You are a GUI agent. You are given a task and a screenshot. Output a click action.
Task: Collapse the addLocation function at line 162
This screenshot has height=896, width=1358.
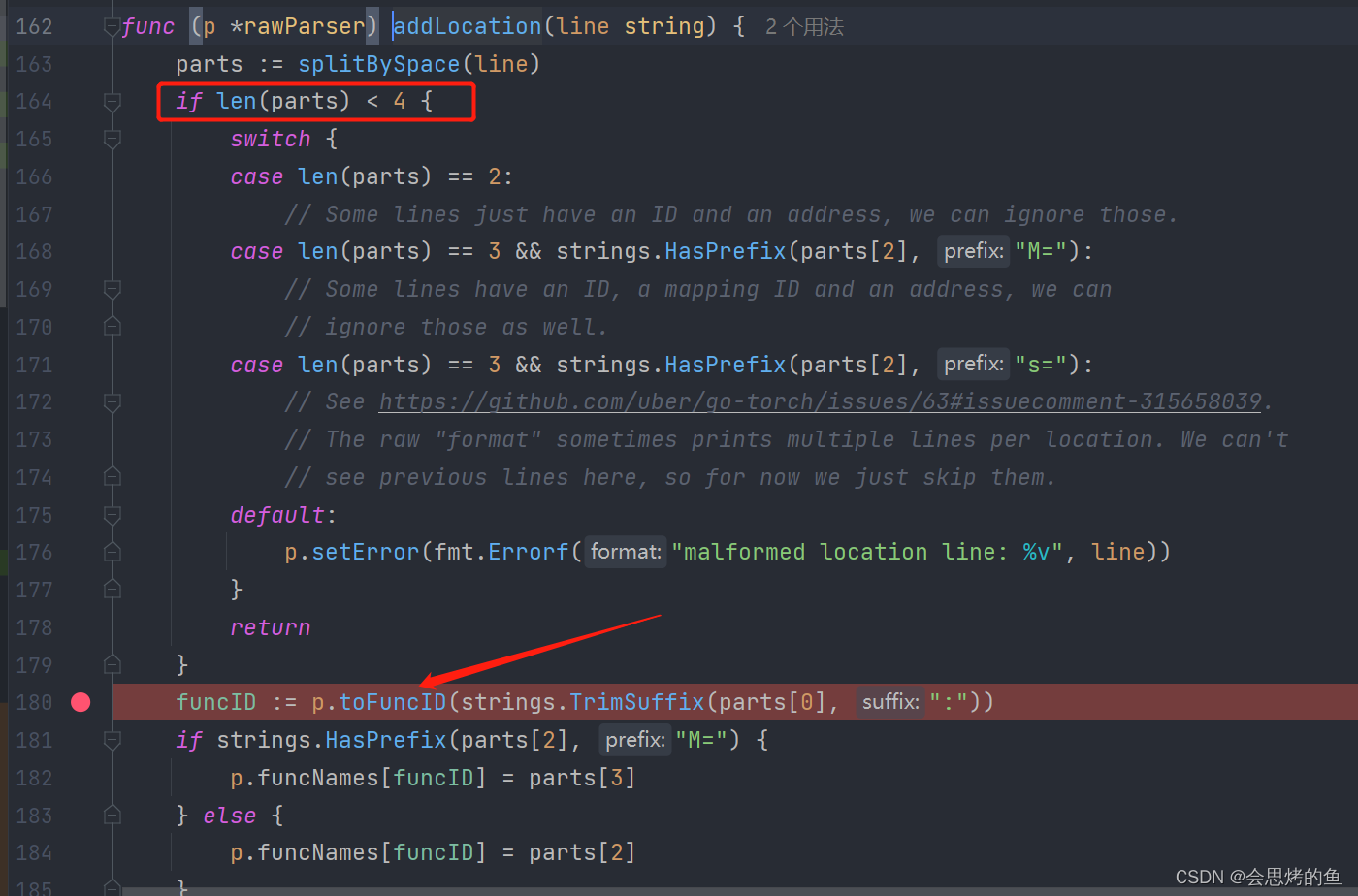(x=112, y=27)
